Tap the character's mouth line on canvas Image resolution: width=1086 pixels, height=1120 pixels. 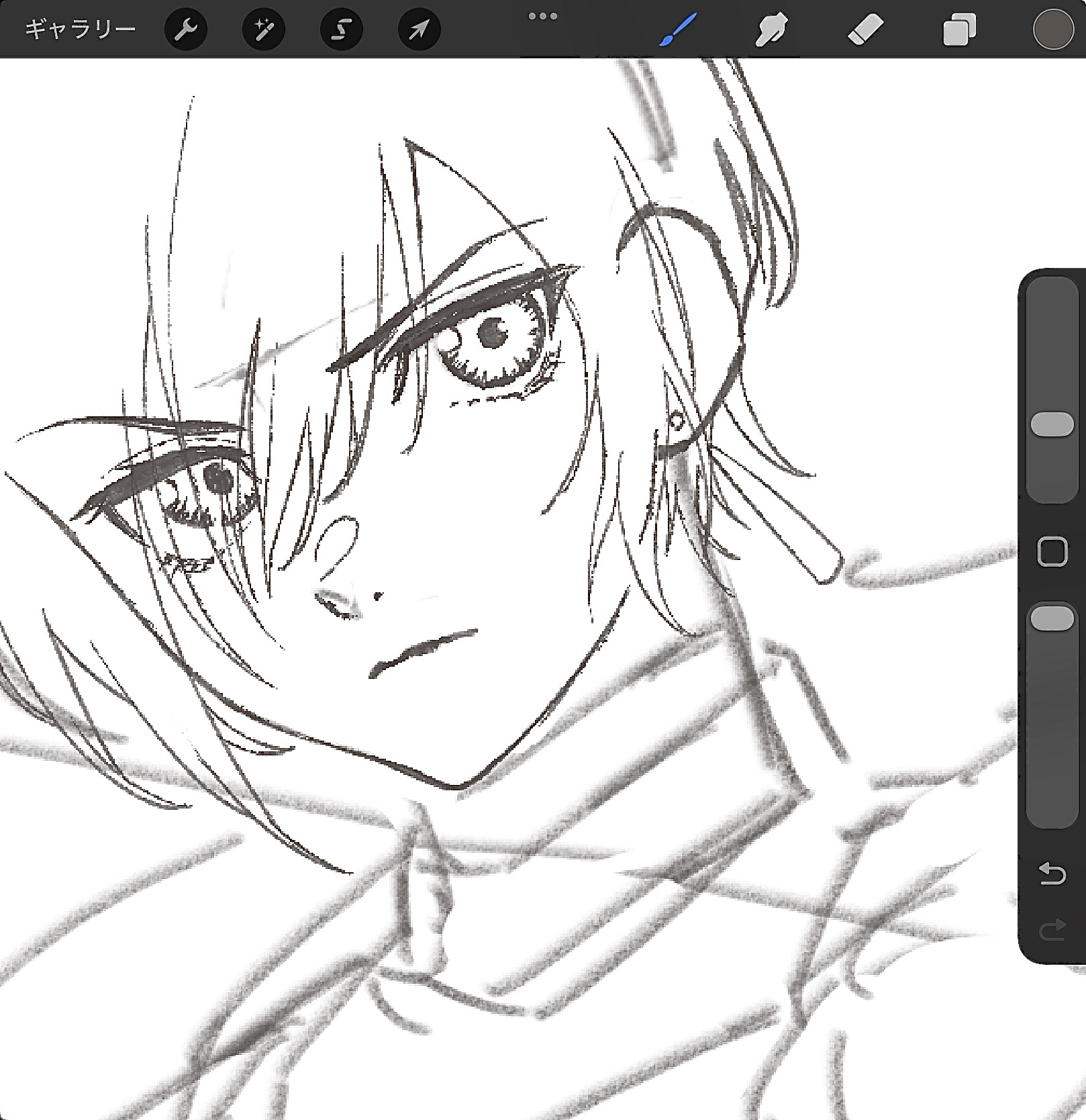pyautogui.click(x=423, y=650)
